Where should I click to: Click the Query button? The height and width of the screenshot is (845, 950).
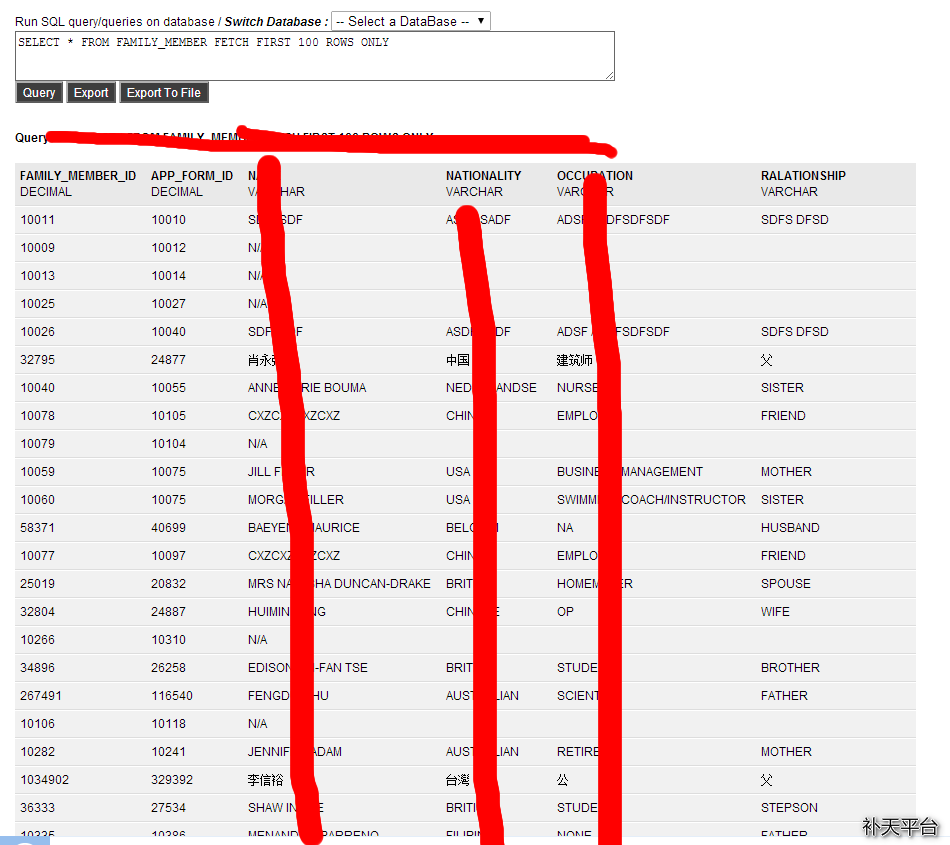click(39, 93)
